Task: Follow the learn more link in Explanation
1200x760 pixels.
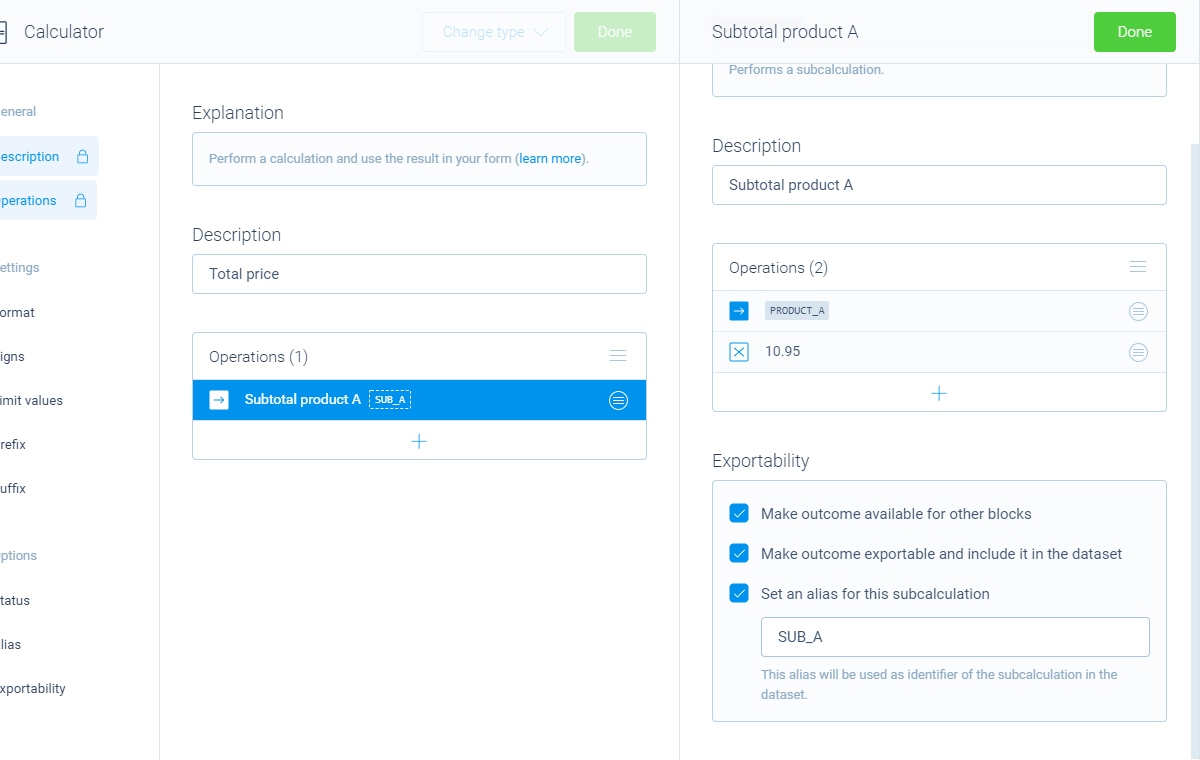Action: tap(550, 159)
